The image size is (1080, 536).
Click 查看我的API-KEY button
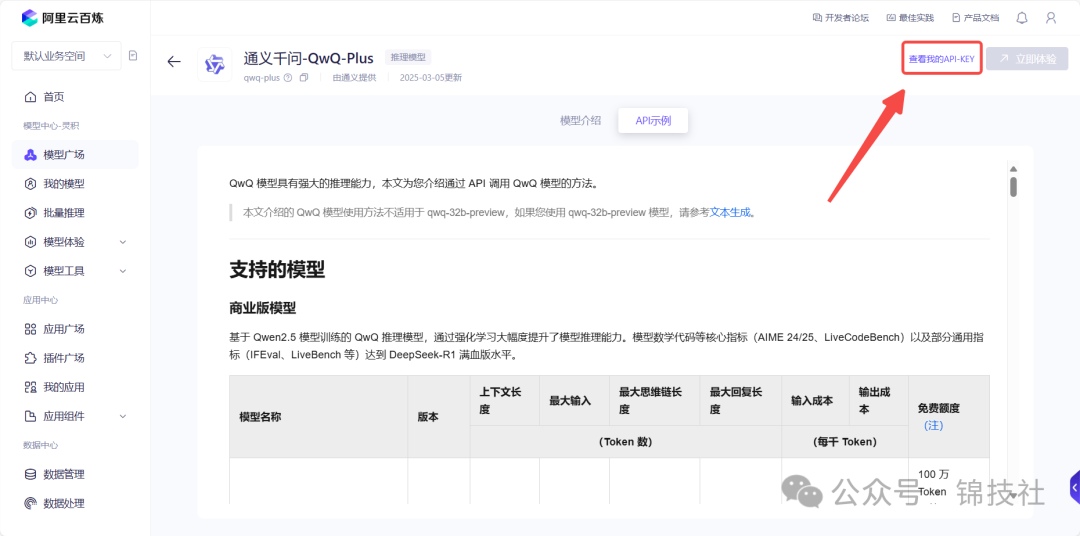941,59
